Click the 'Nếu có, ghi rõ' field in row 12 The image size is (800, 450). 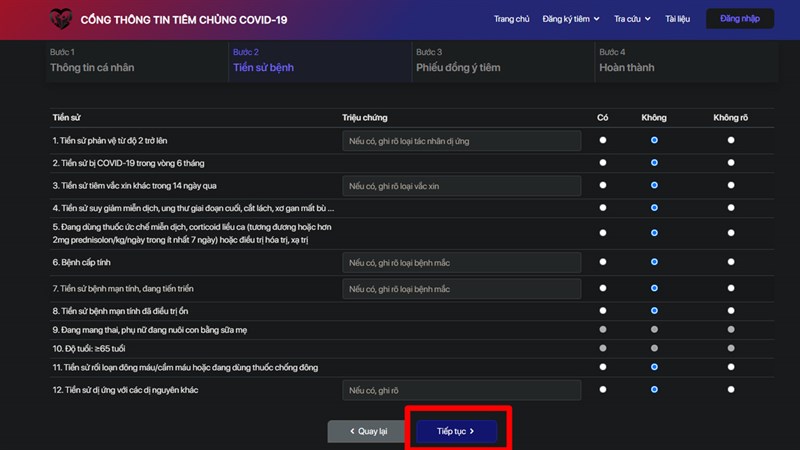pos(462,390)
